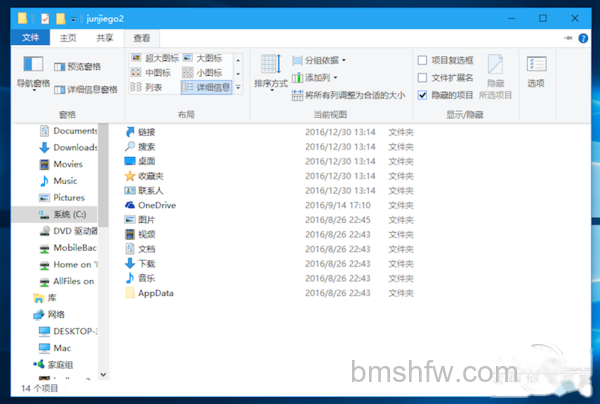The height and width of the screenshot is (404, 600).
Task: Choose 详细信息 layout
Action: pyautogui.click(x=206, y=87)
